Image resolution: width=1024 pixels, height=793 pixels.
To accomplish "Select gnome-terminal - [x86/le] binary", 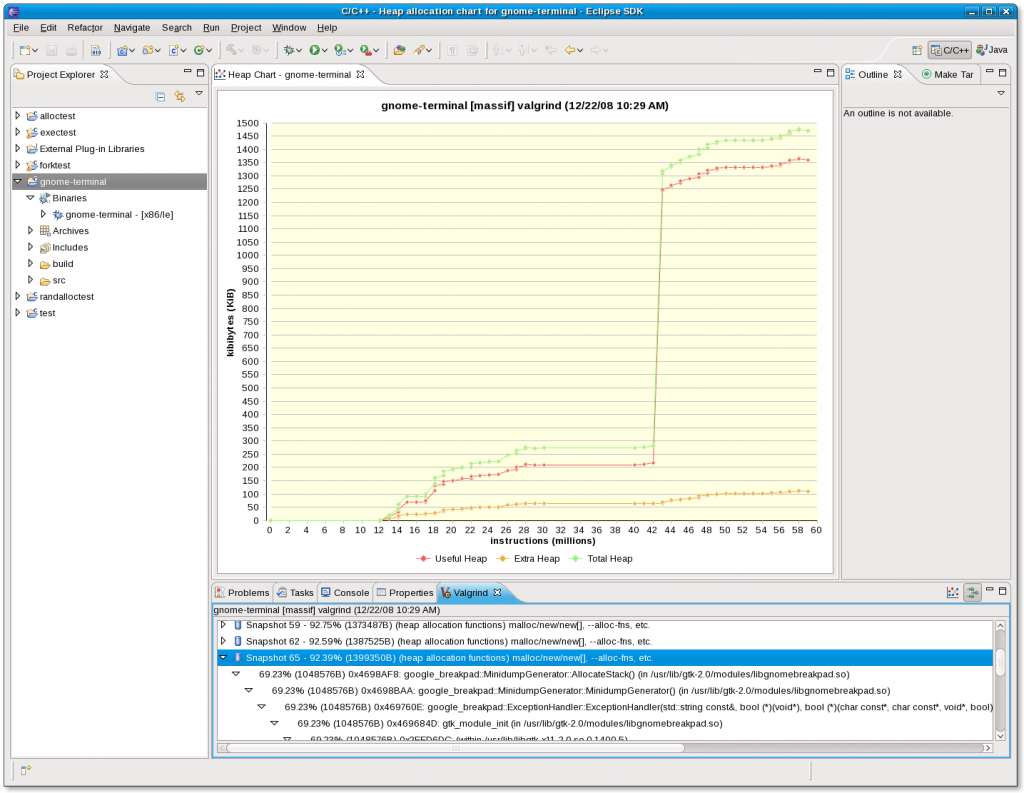I will coord(120,214).
